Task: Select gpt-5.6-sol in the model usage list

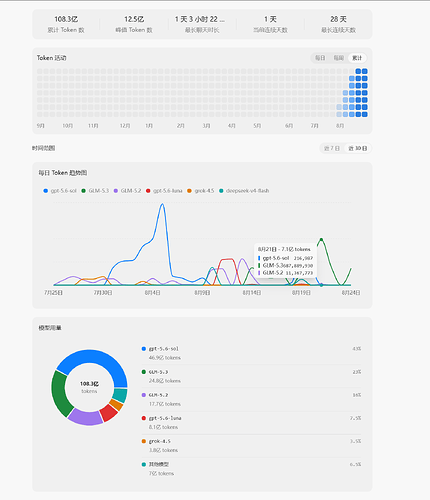Action: pos(251,353)
